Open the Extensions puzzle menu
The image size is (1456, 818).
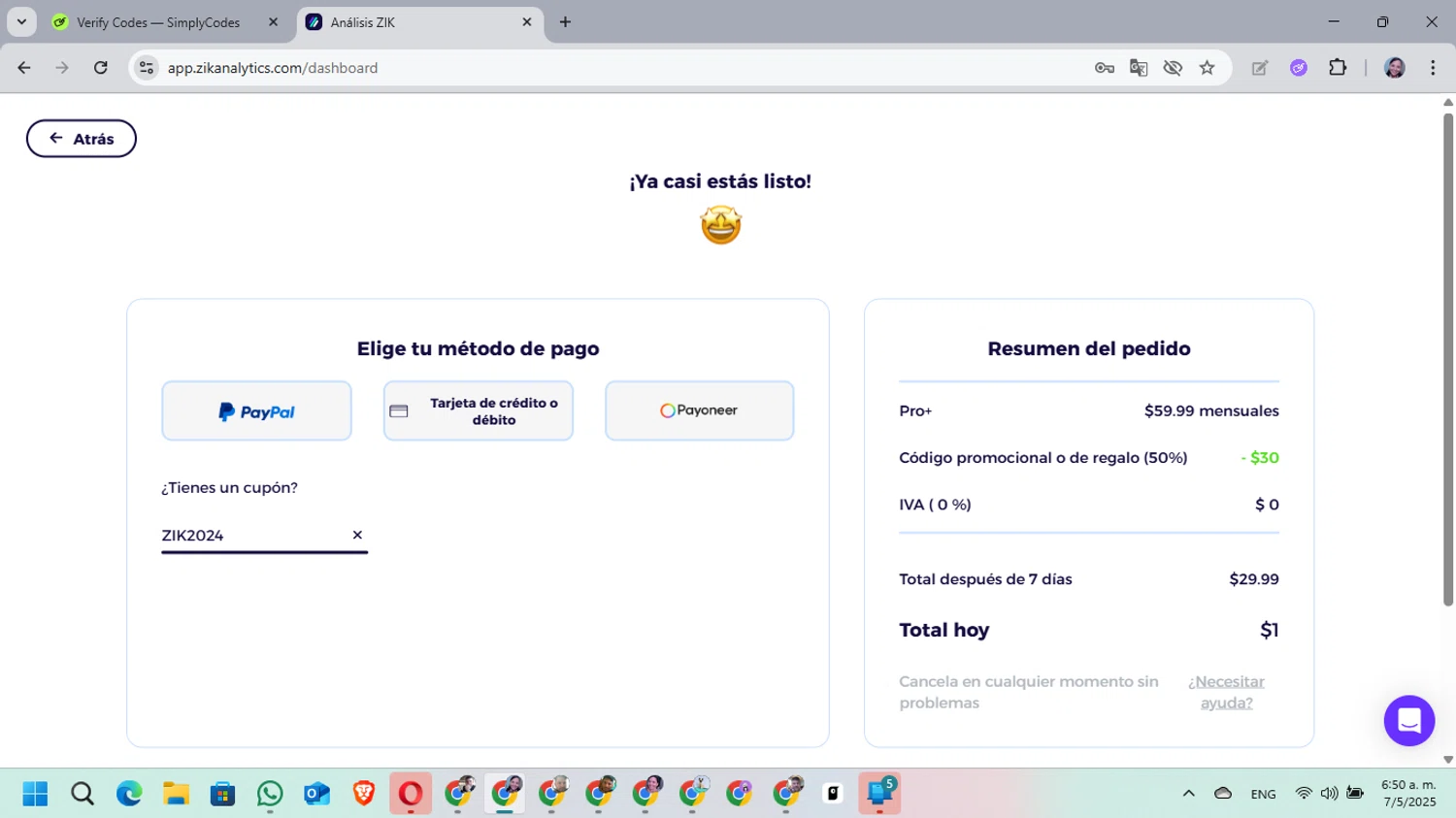(x=1338, y=68)
